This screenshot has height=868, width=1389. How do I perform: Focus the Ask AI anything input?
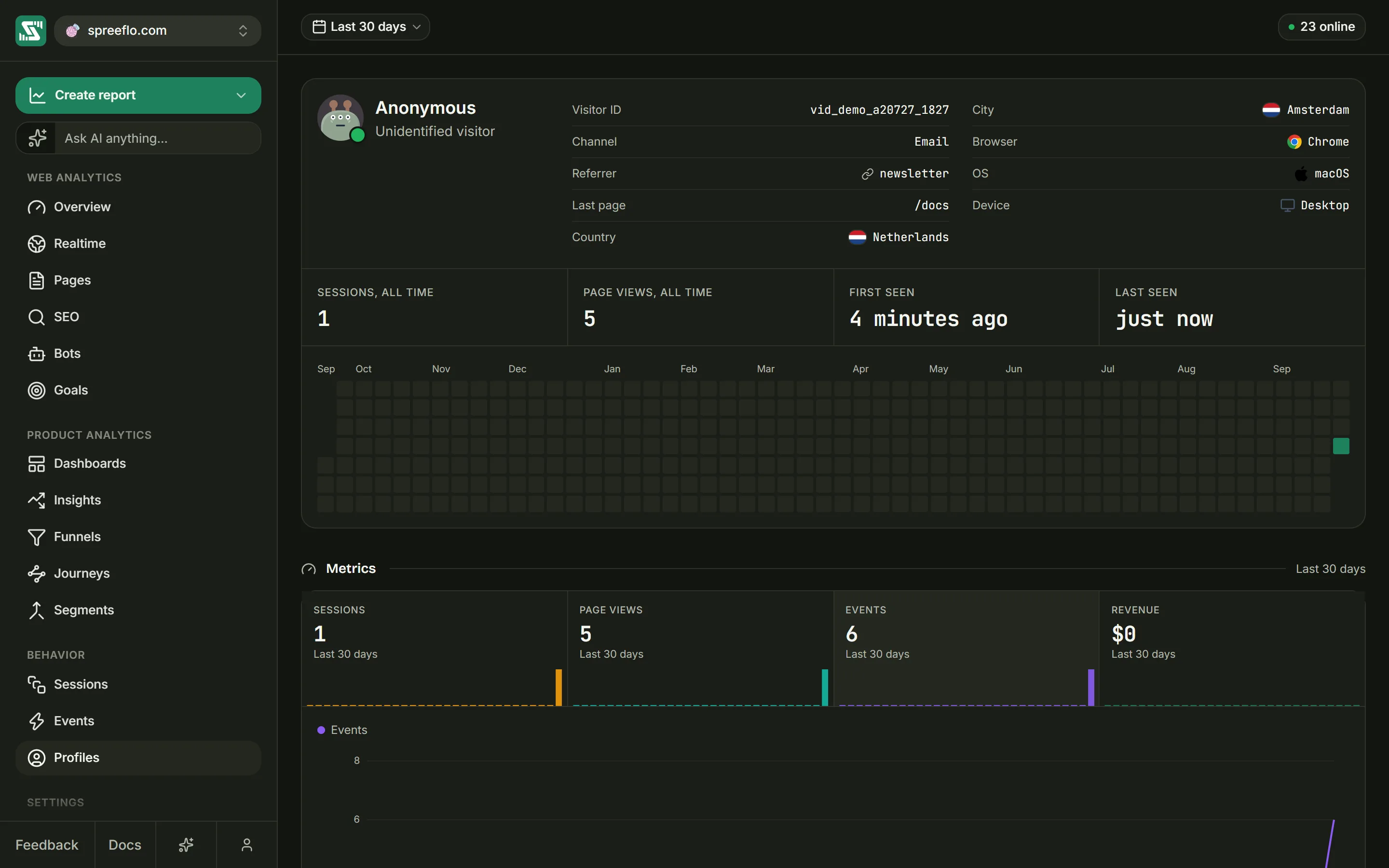(x=157, y=138)
